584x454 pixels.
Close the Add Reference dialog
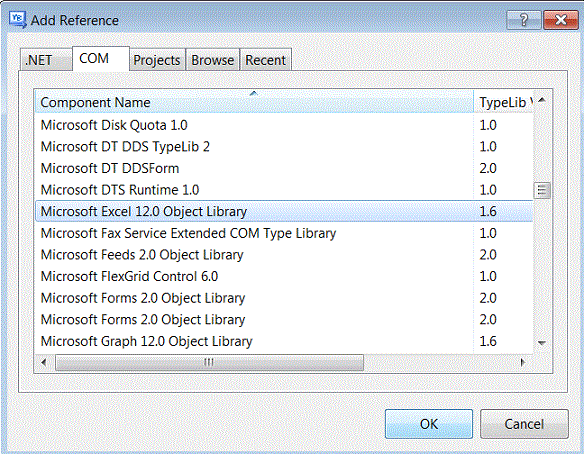561,20
